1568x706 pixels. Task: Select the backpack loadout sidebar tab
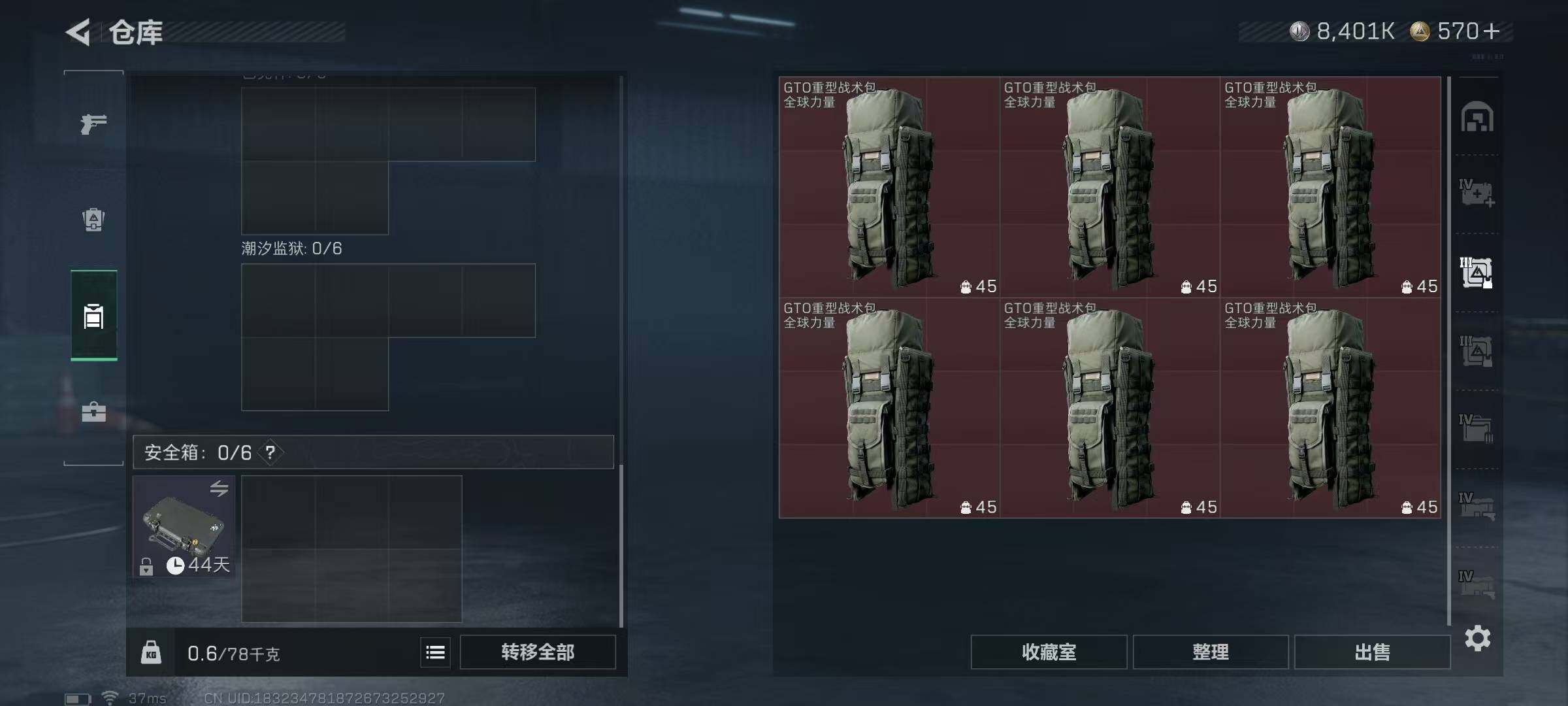tap(94, 315)
